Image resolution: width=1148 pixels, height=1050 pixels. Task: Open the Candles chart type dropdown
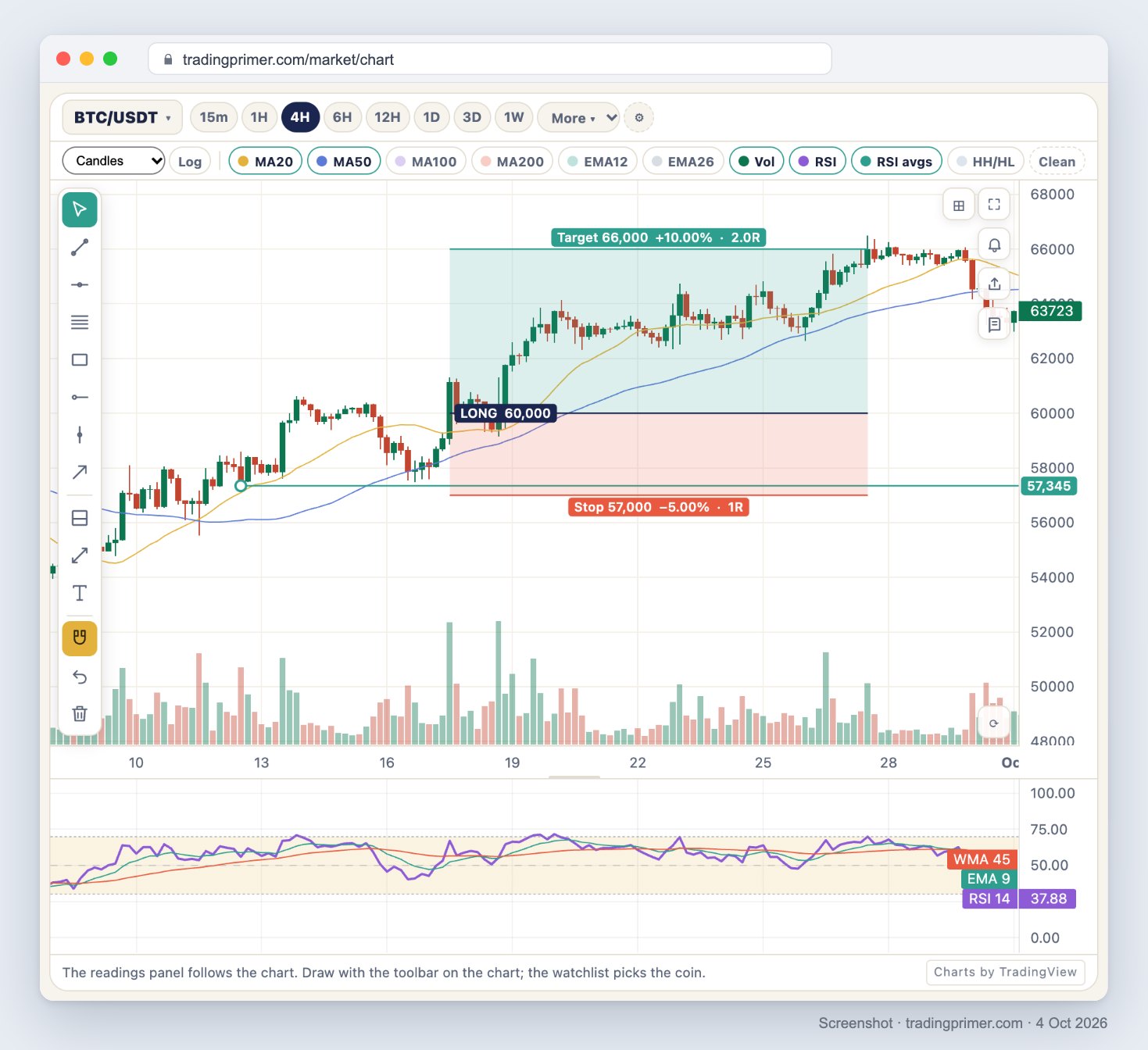coord(113,161)
